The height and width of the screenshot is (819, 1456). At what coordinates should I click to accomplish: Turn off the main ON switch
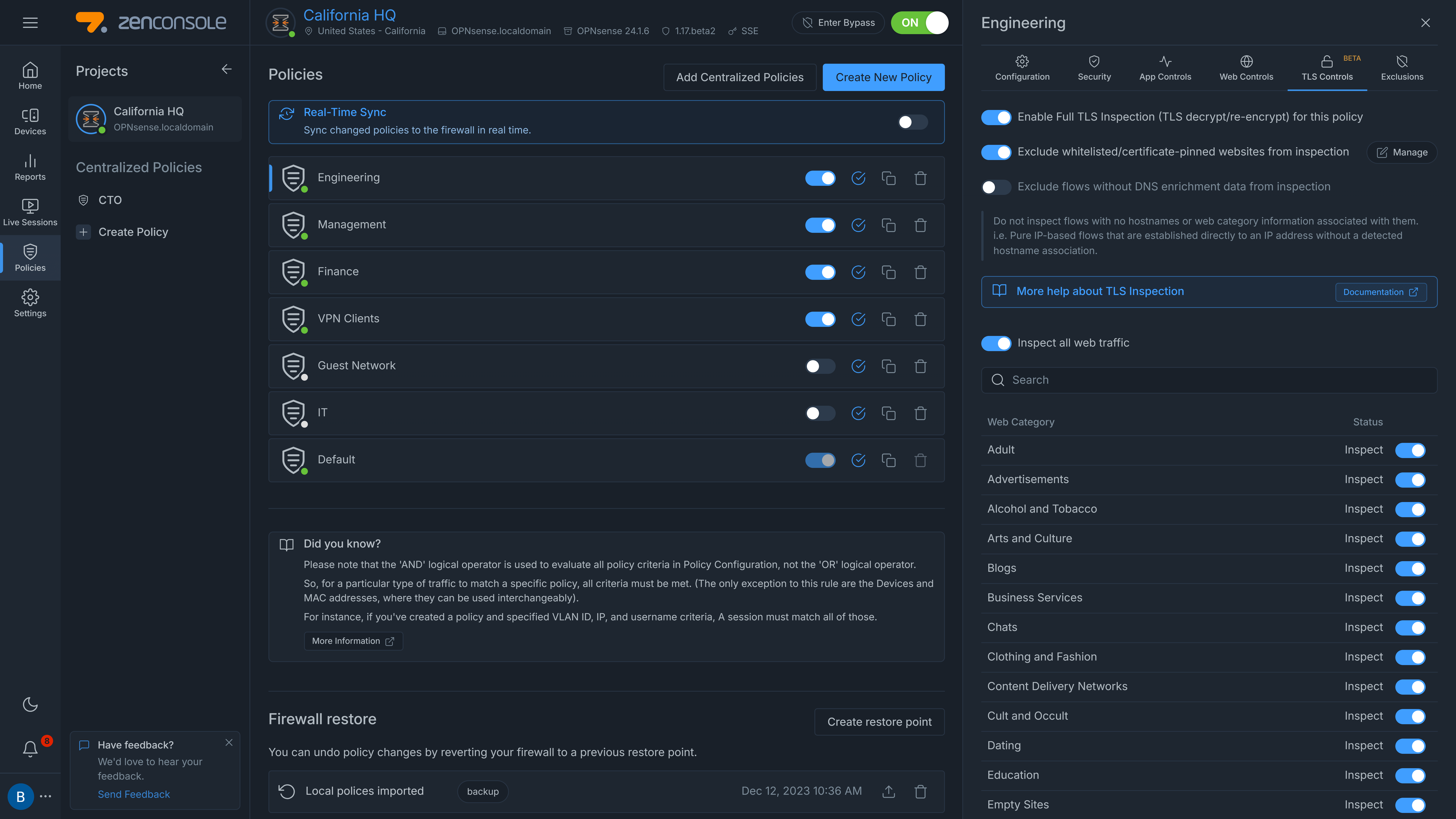[x=920, y=23]
